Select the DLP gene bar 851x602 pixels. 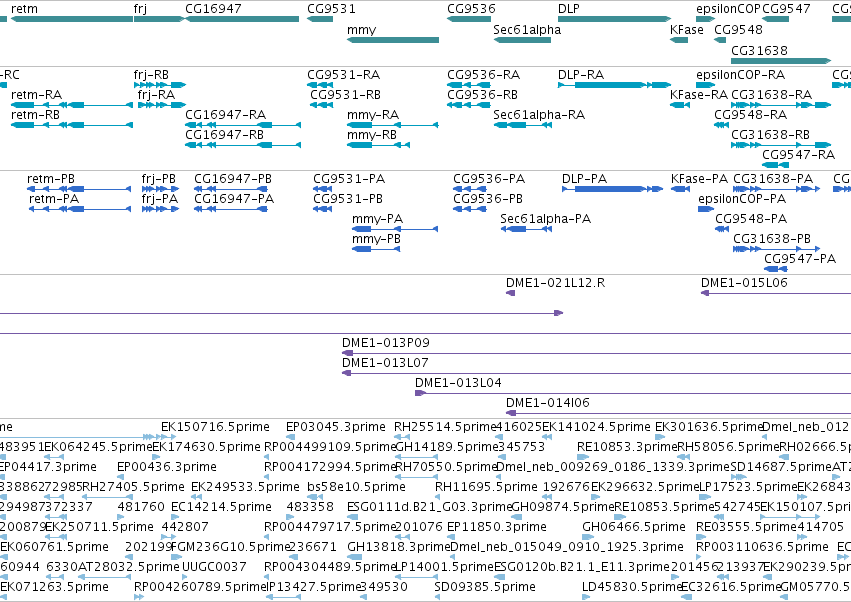click(615, 19)
